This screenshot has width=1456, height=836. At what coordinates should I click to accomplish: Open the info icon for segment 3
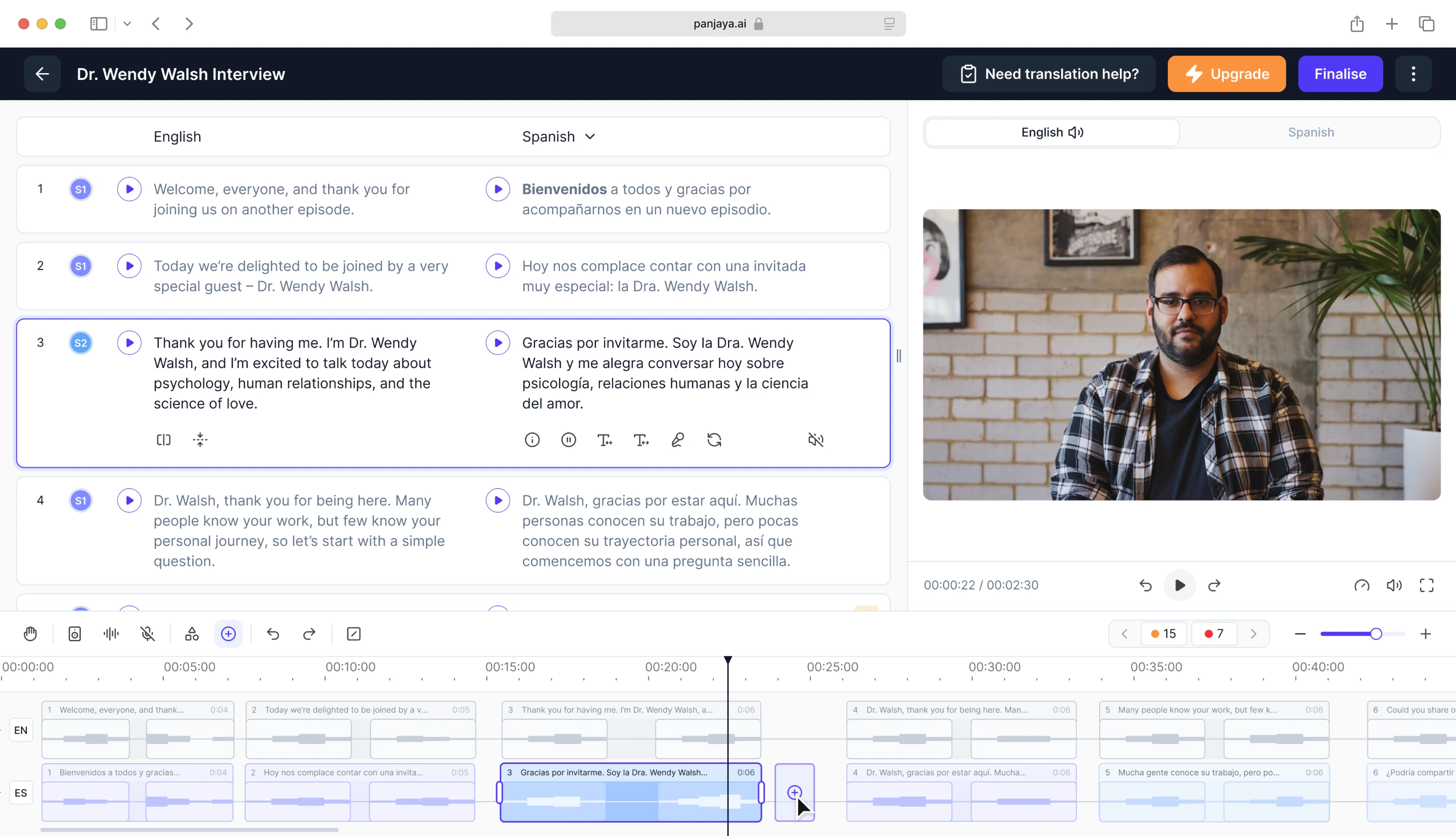(x=532, y=440)
